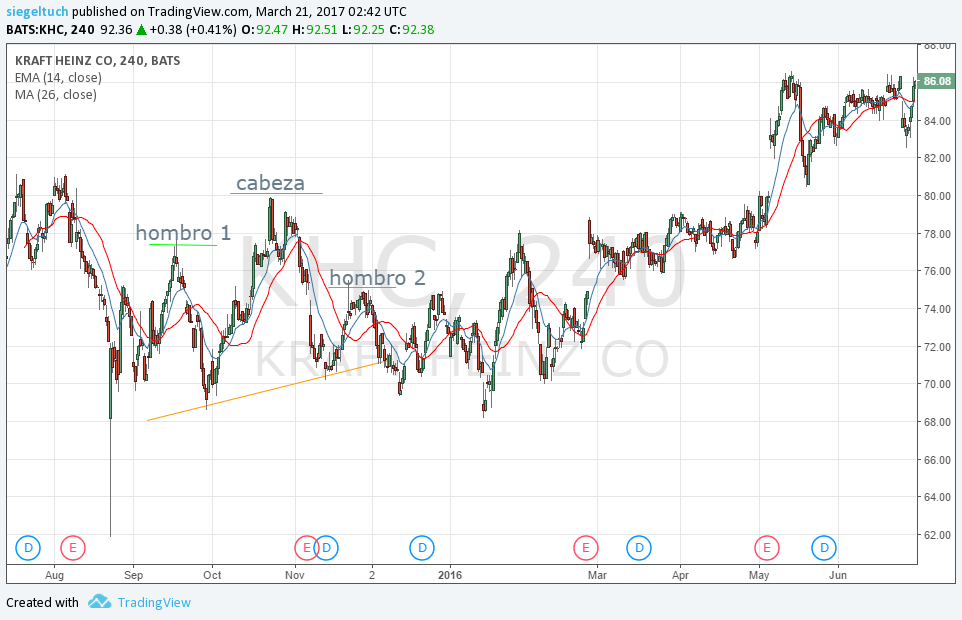The width and height of the screenshot is (962, 620).
Task: Click the 'Sep' label on time axis
Action: pos(133,575)
